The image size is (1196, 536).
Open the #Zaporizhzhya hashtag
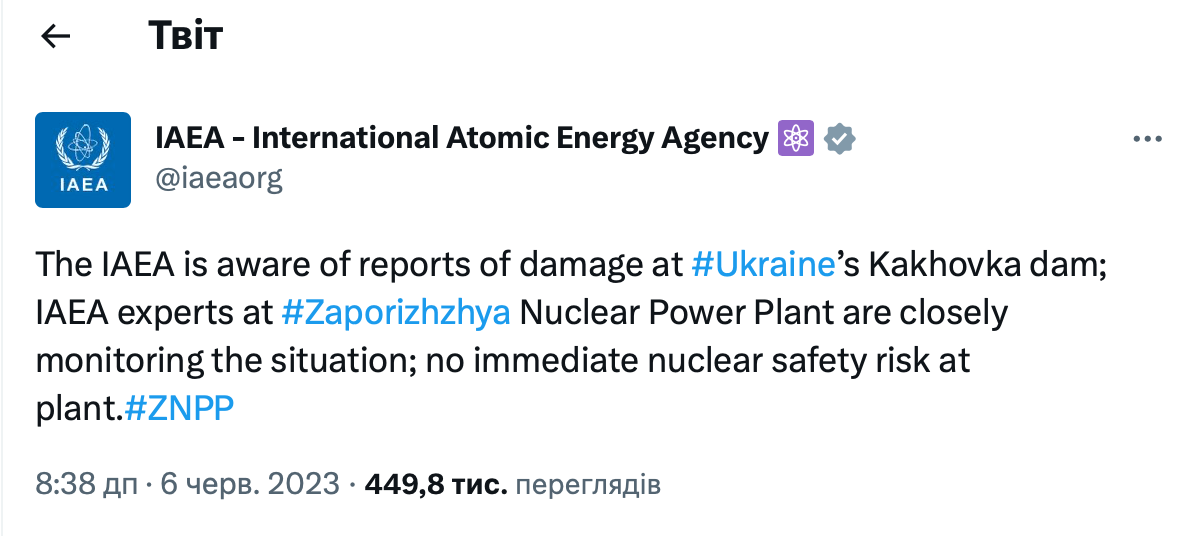pos(396,312)
